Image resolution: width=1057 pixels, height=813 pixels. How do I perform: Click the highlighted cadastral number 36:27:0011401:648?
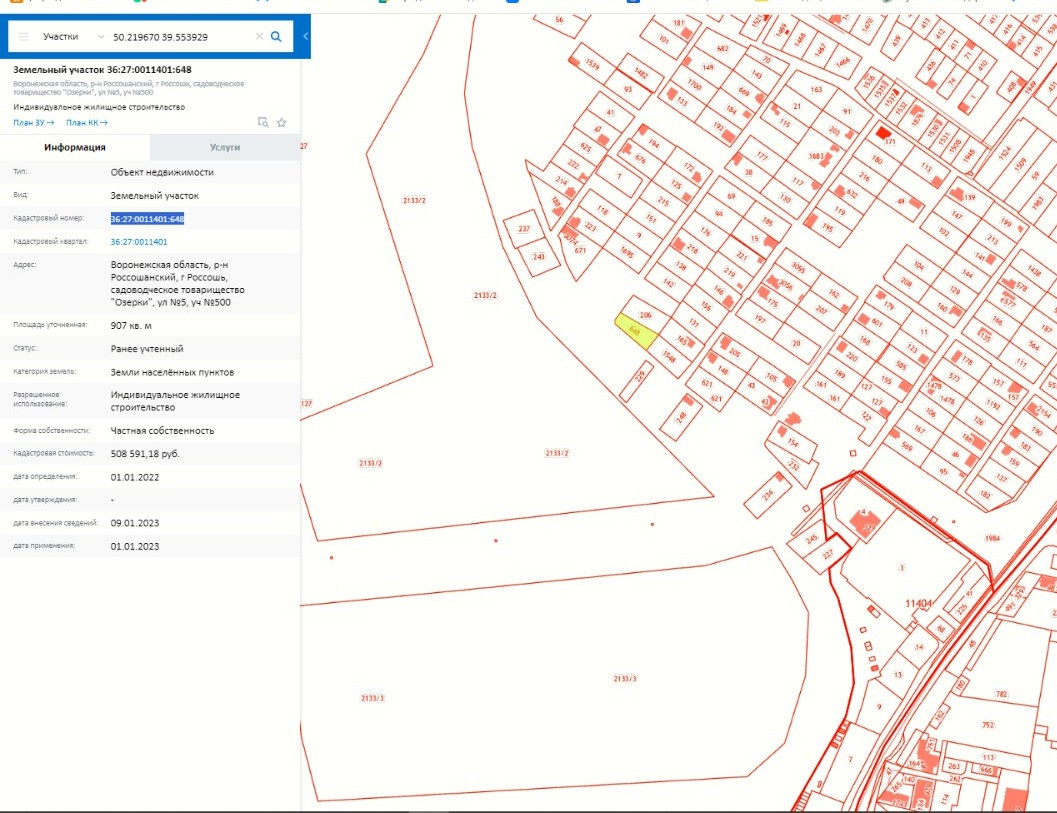(147, 218)
